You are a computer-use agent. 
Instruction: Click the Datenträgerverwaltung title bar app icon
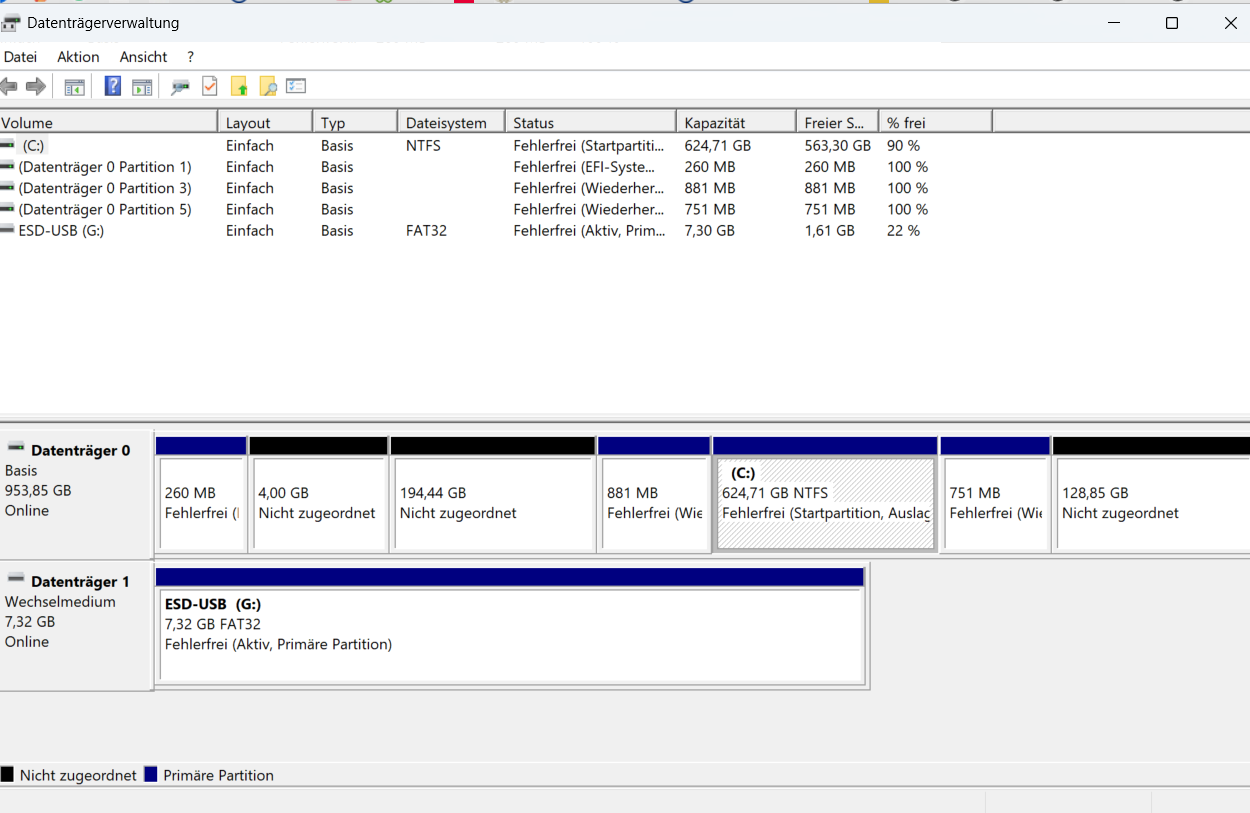[11, 23]
